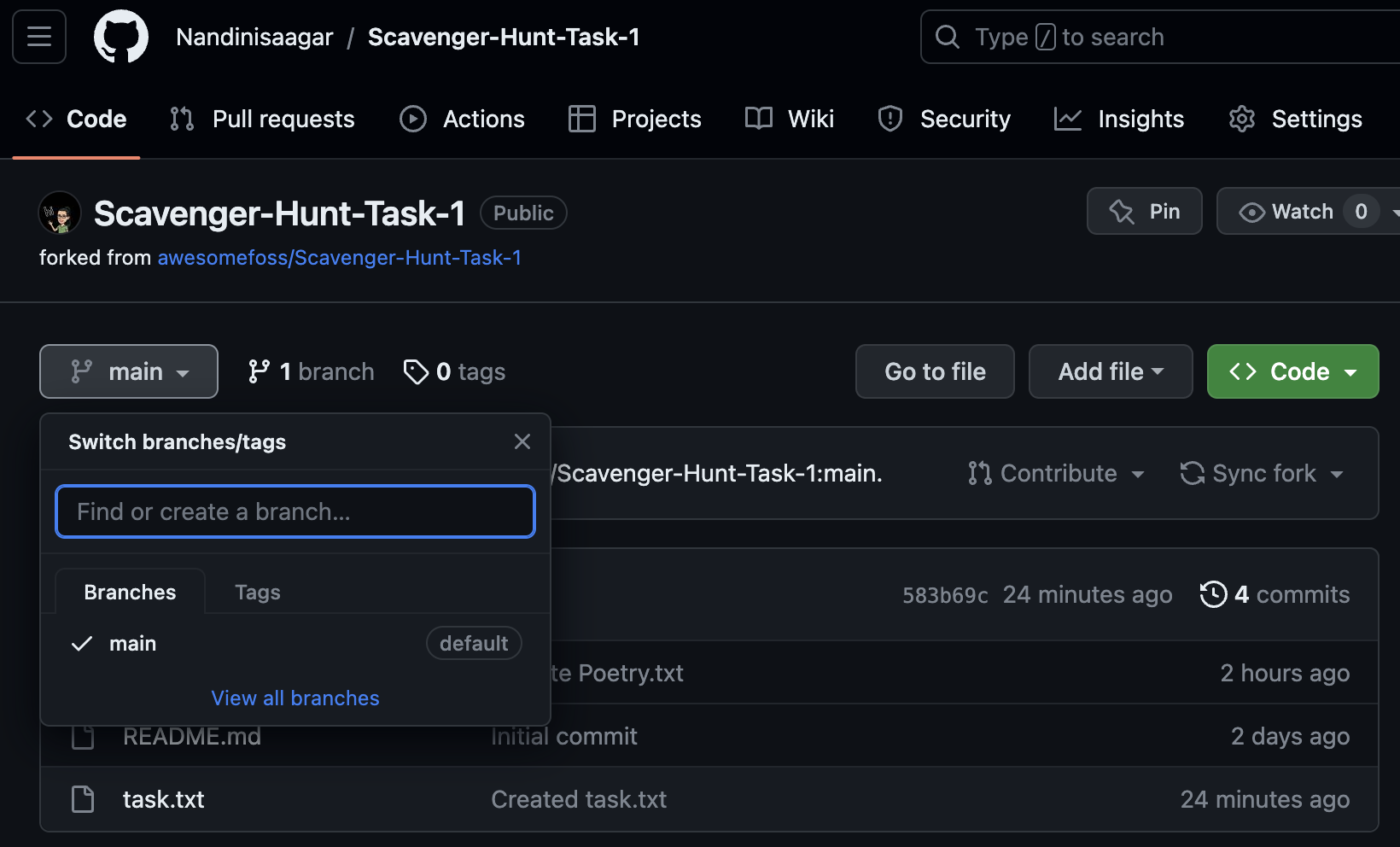Open the Insights menu item

click(1119, 119)
